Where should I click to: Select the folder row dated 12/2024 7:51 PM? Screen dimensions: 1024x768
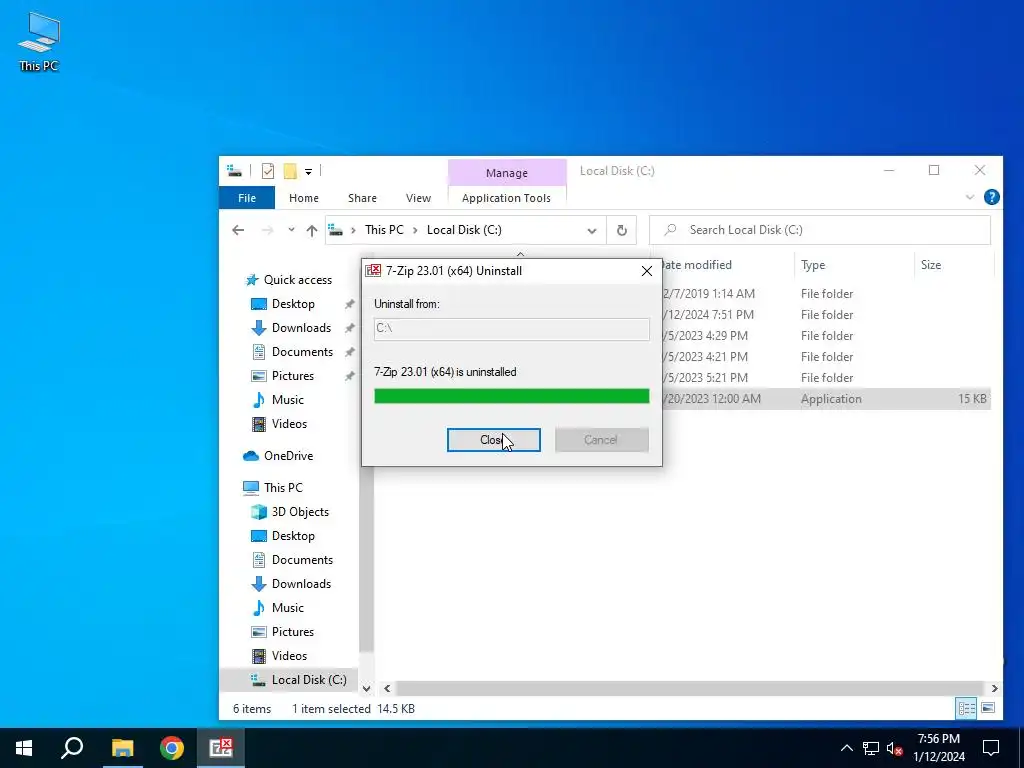click(826, 315)
